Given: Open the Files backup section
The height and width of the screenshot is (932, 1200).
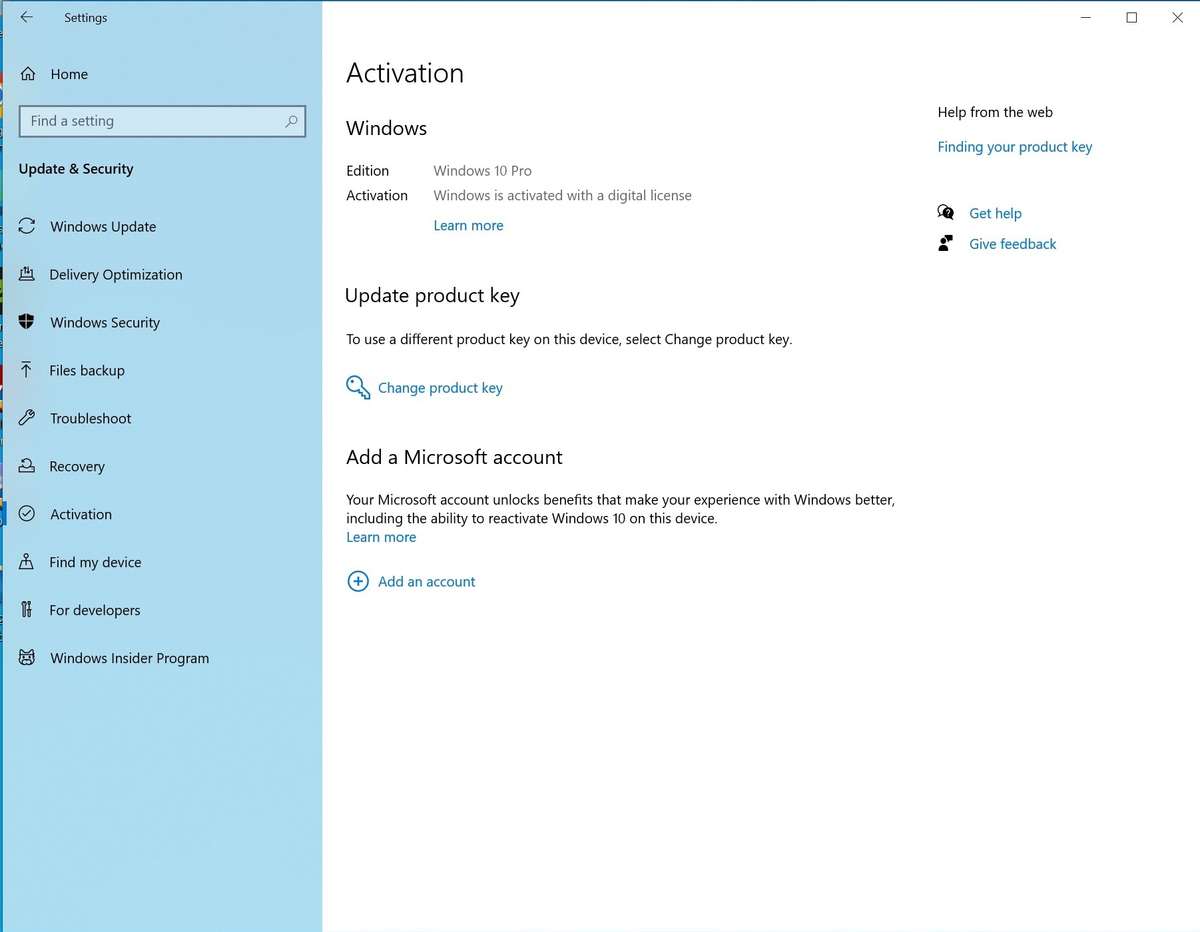Looking at the screenshot, I should pos(87,370).
